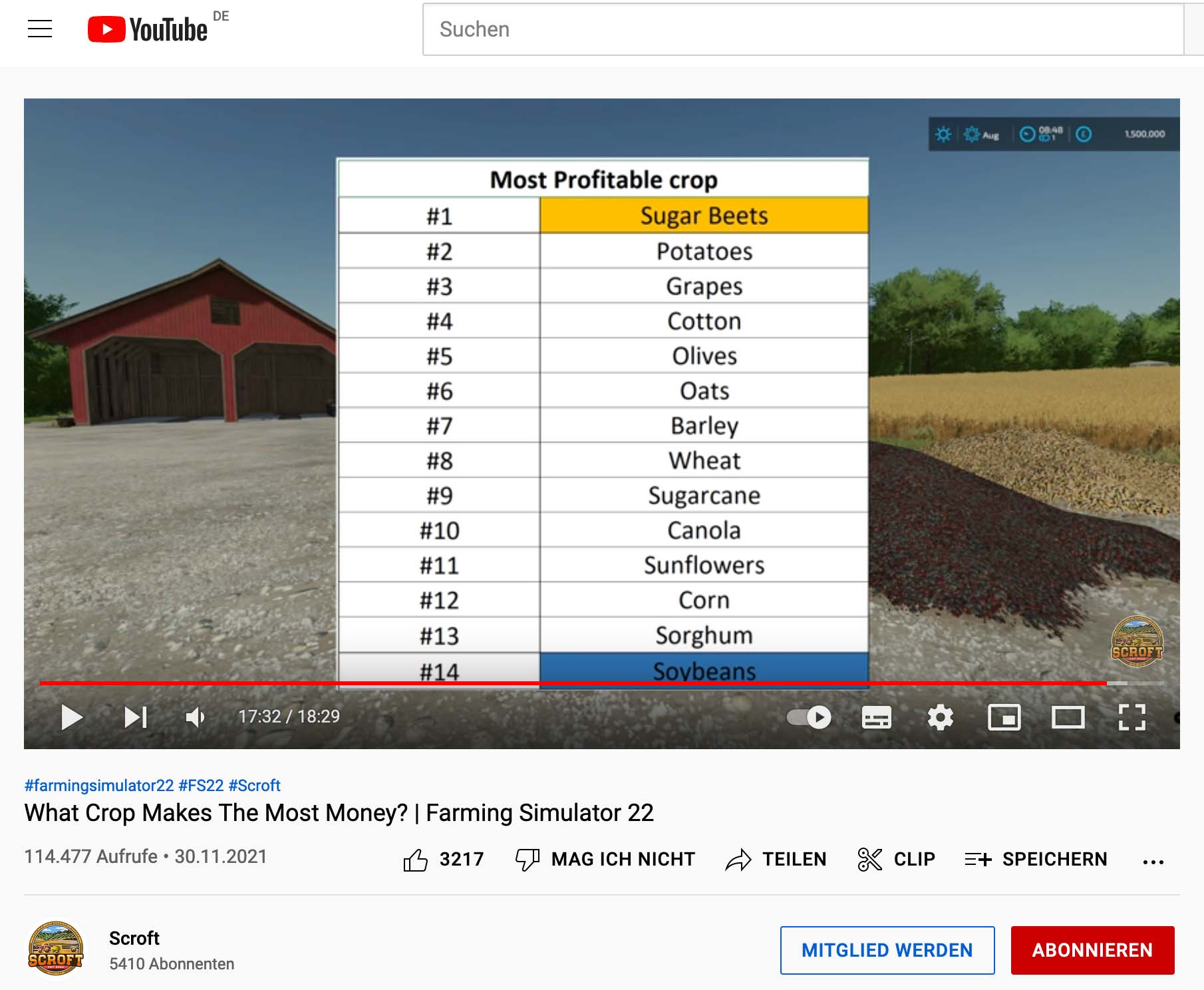Screen dimensions: 1204x990
Task: Dislike the video (Mag ich nicht)
Action: click(605, 860)
